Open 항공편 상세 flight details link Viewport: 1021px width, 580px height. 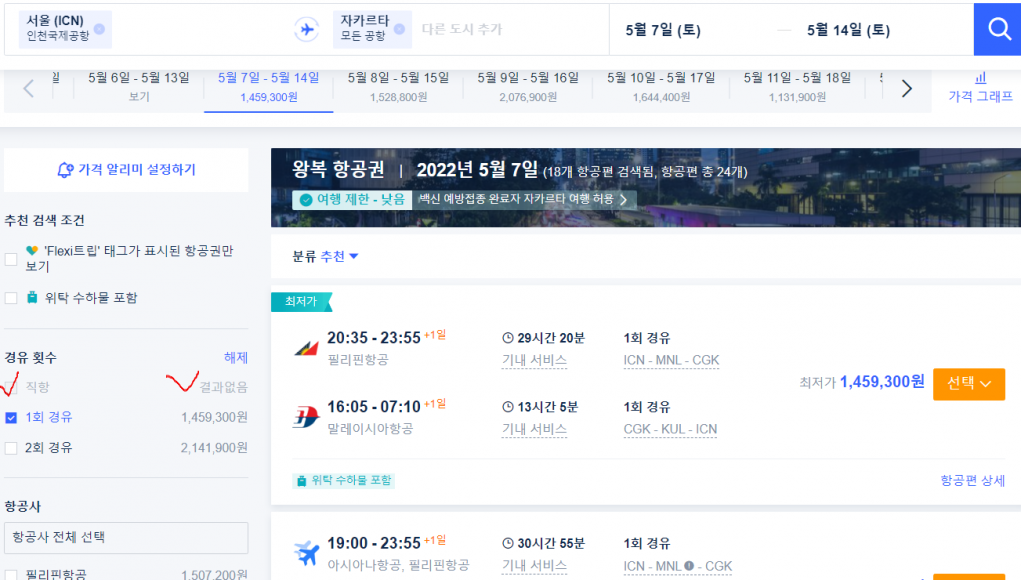pos(972,481)
